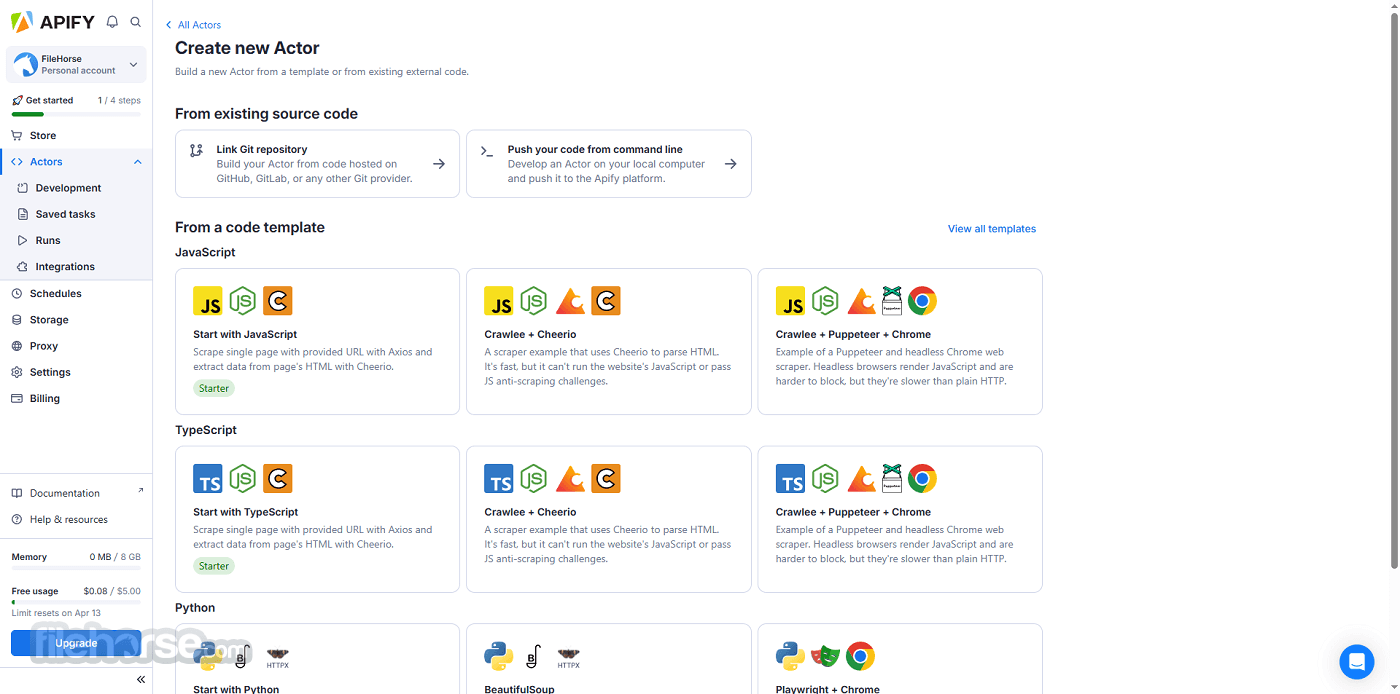
Task: Choose Start with TypeScript template
Action: pyautogui.click(x=317, y=519)
